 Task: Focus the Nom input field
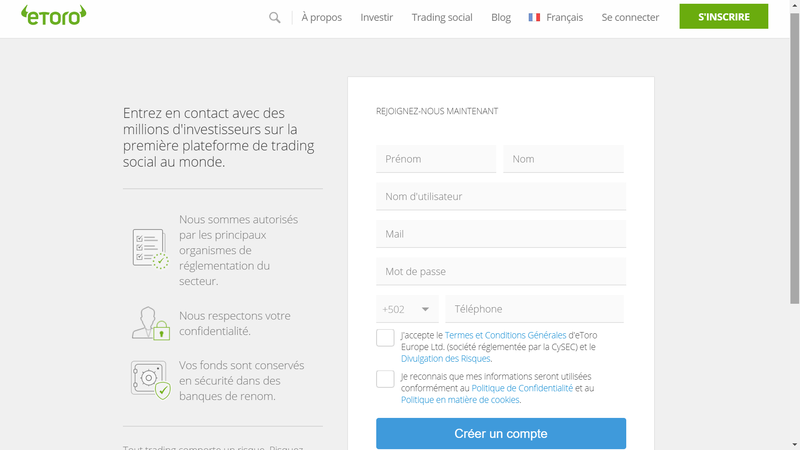(563, 159)
